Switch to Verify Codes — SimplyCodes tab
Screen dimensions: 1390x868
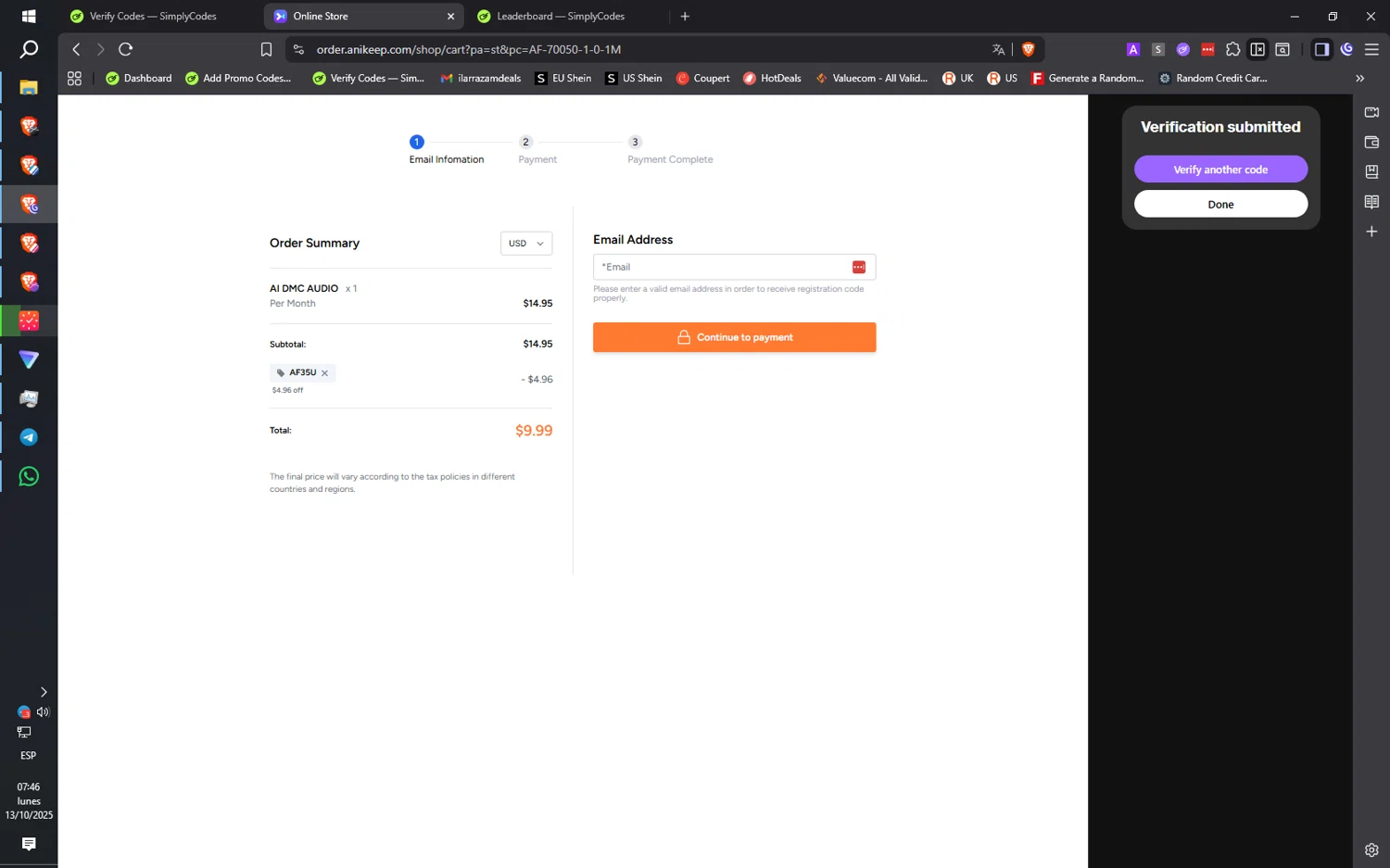[153, 16]
